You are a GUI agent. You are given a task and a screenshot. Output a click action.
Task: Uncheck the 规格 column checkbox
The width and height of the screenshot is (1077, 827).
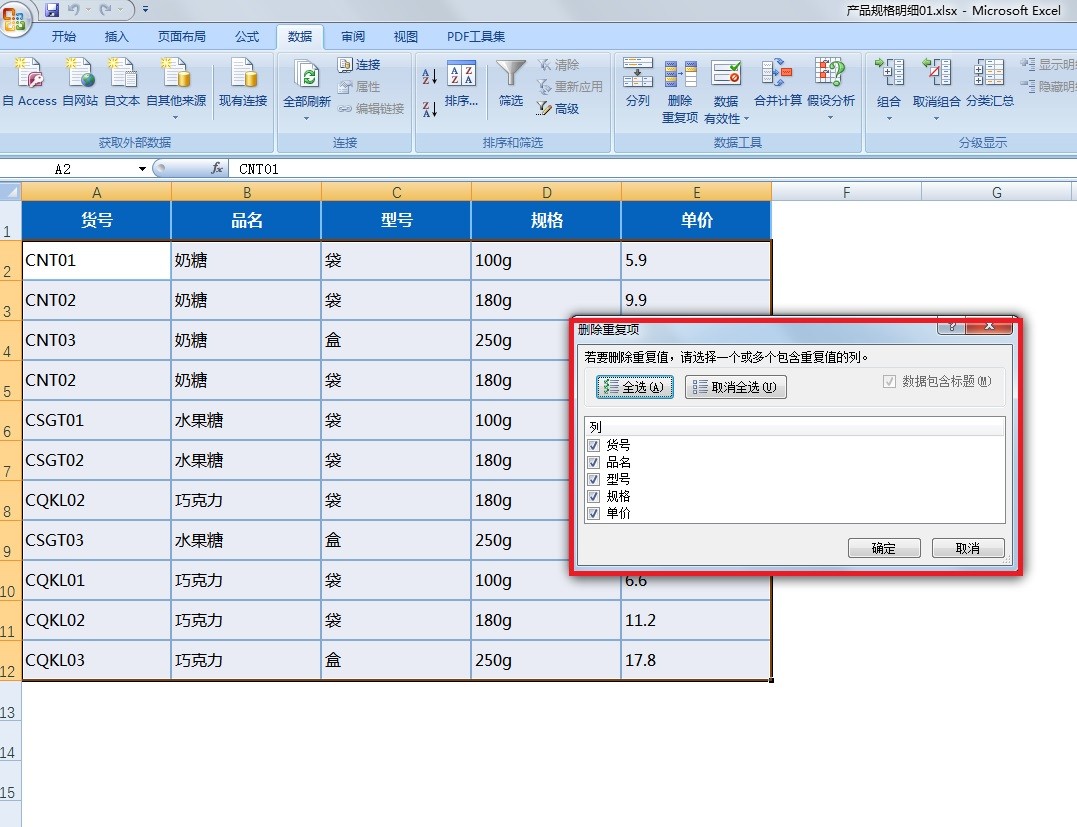point(593,496)
